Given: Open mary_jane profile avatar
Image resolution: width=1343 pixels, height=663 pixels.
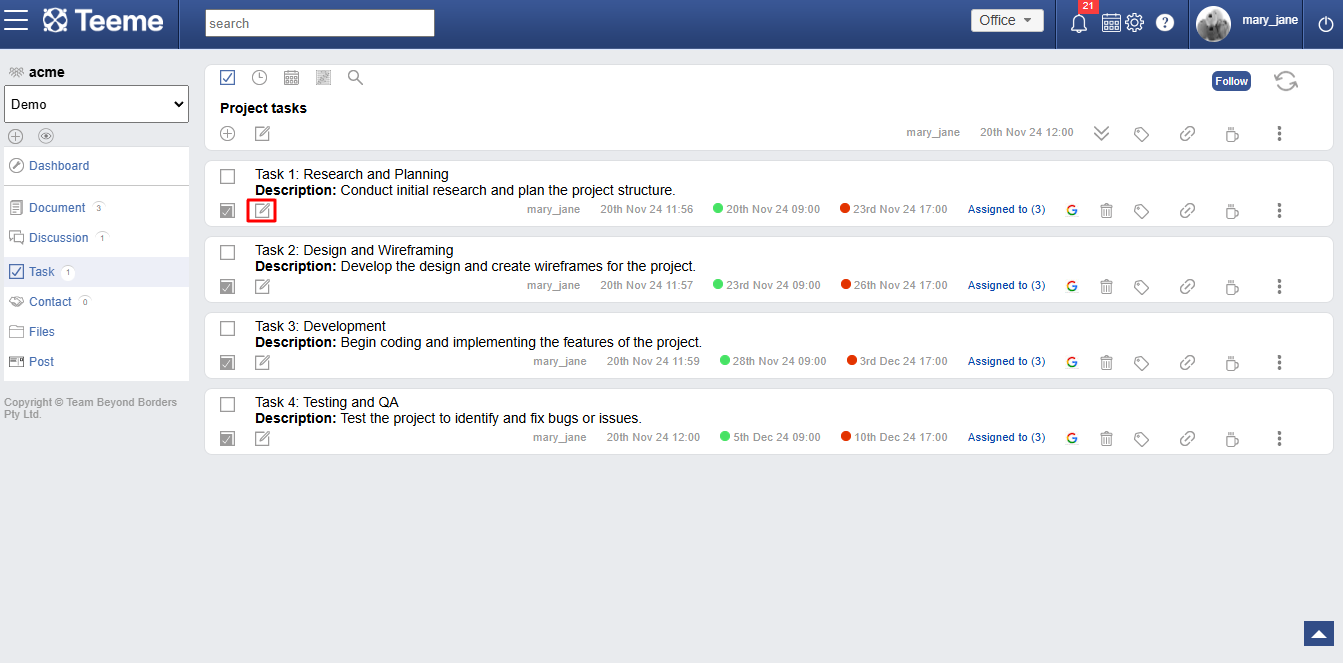Looking at the screenshot, I should click(1213, 24).
